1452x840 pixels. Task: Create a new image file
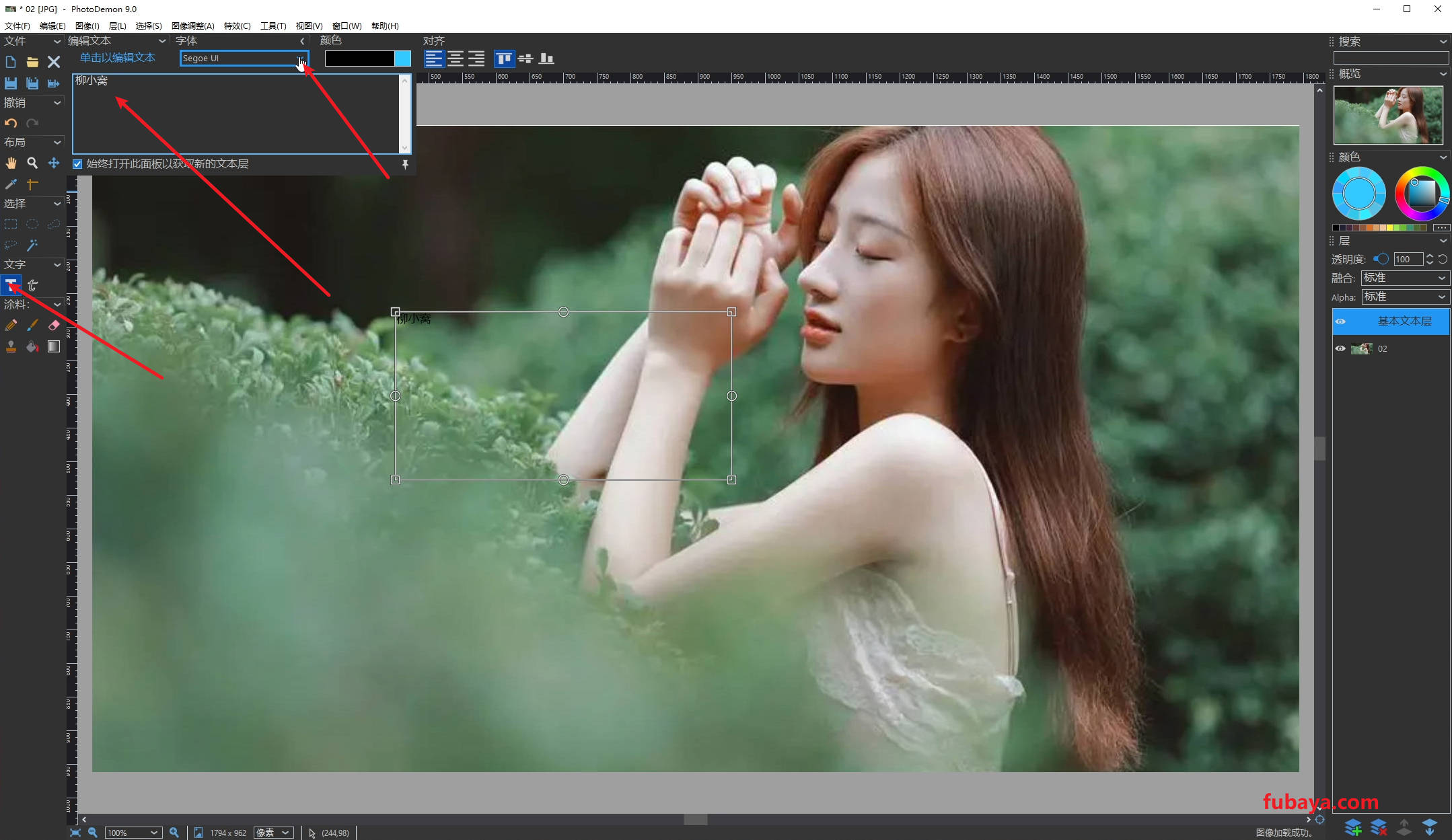point(11,62)
